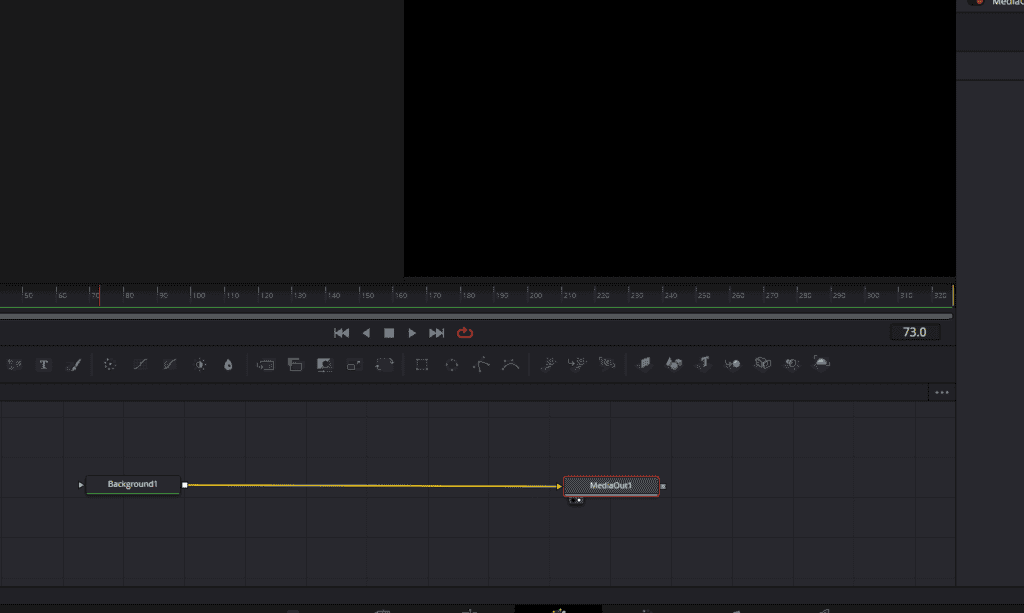This screenshot has height=613, width=1024.
Task: Toggle viewer indicator dots under MediaOut1
Action: coord(575,501)
